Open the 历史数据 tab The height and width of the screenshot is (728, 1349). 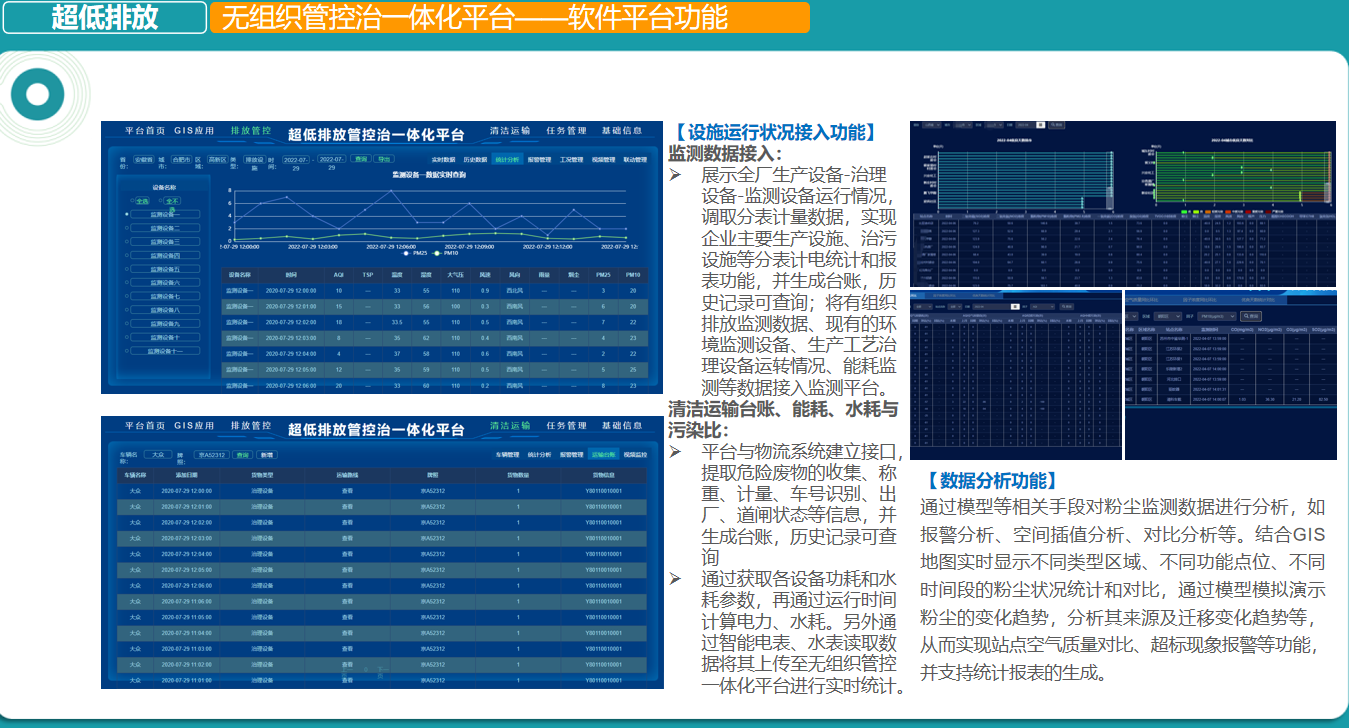475,160
